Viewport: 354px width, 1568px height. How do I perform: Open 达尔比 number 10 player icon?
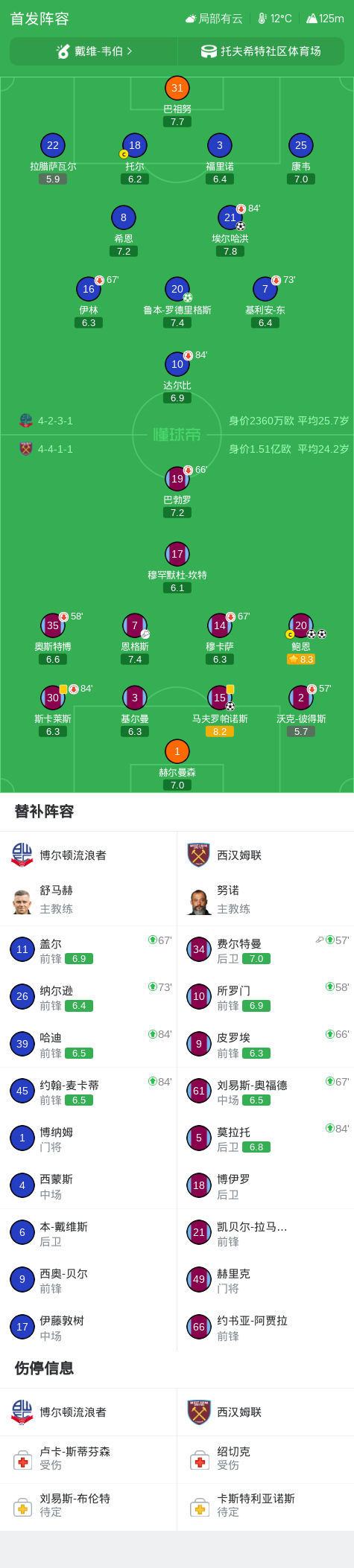[x=177, y=364]
